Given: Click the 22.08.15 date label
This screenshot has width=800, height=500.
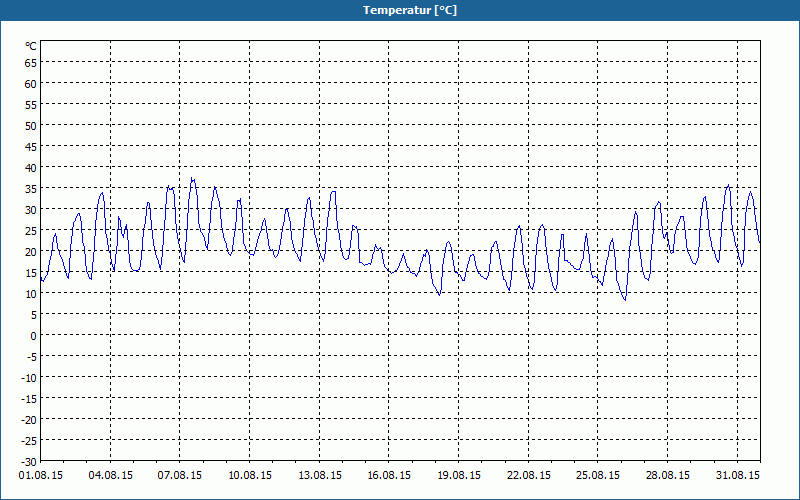Looking at the screenshot, I should click(x=529, y=476).
